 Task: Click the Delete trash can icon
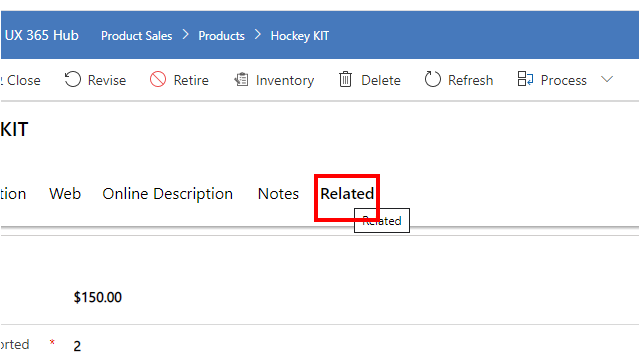345,79
